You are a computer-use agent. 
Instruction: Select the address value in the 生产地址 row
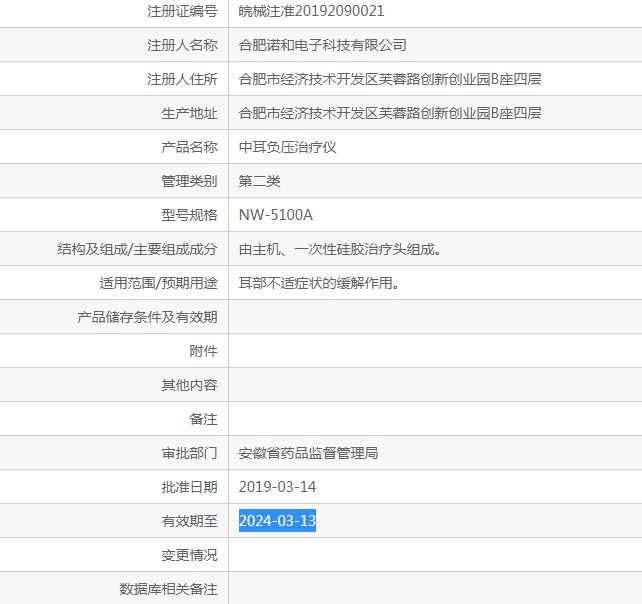(390, 113)
